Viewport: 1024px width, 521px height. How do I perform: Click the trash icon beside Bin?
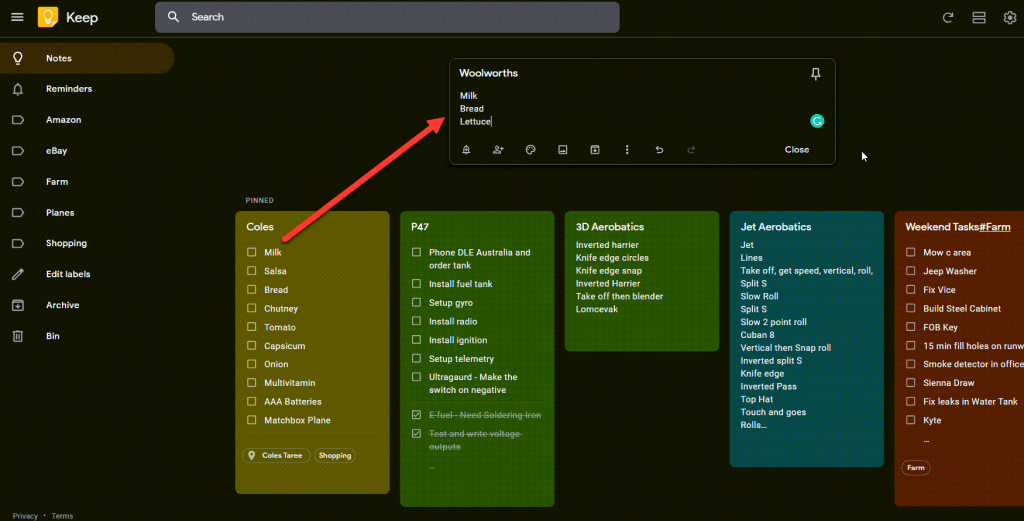[x=18, y=336]
